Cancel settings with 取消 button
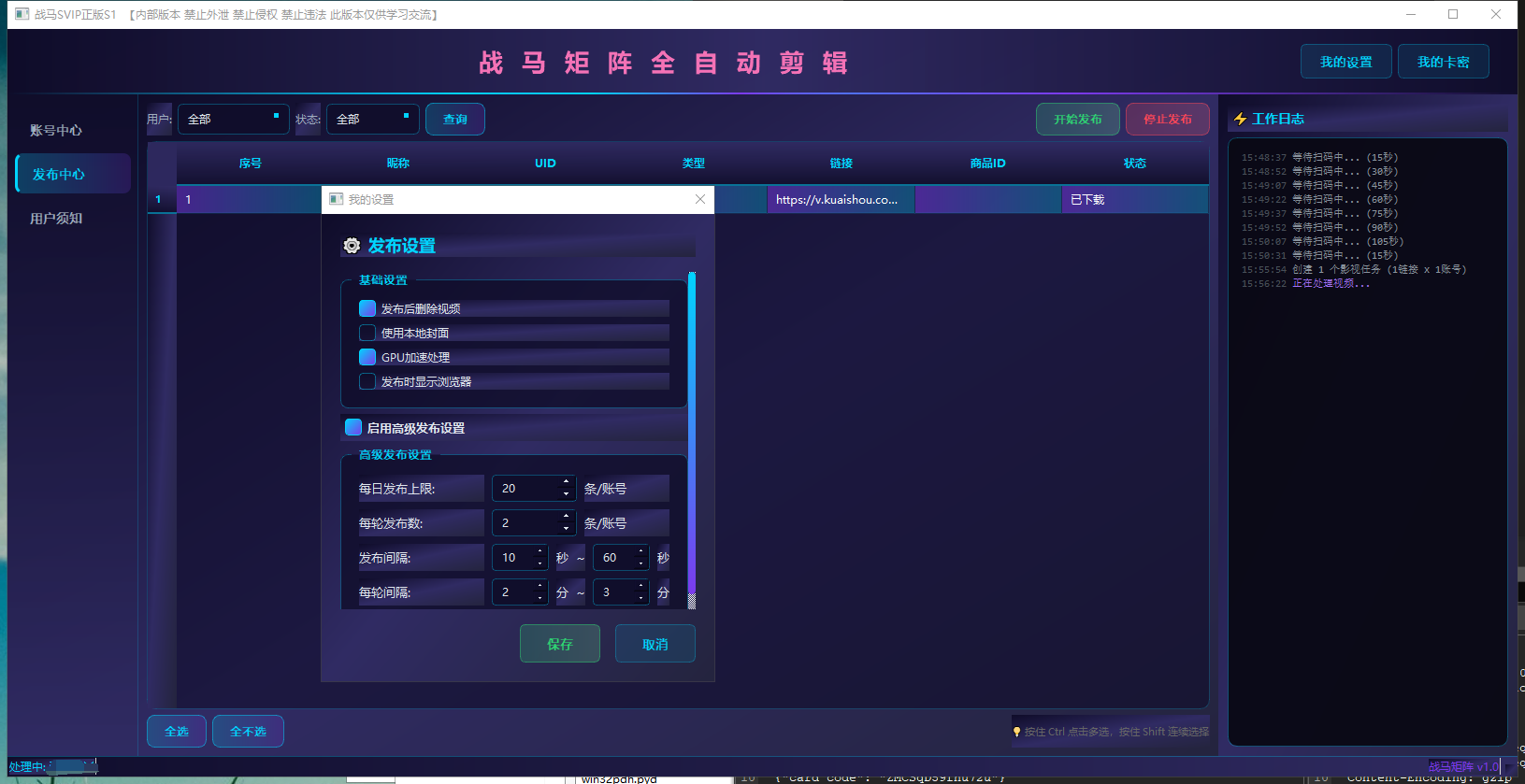The image size is (1525, 784). 655,644
